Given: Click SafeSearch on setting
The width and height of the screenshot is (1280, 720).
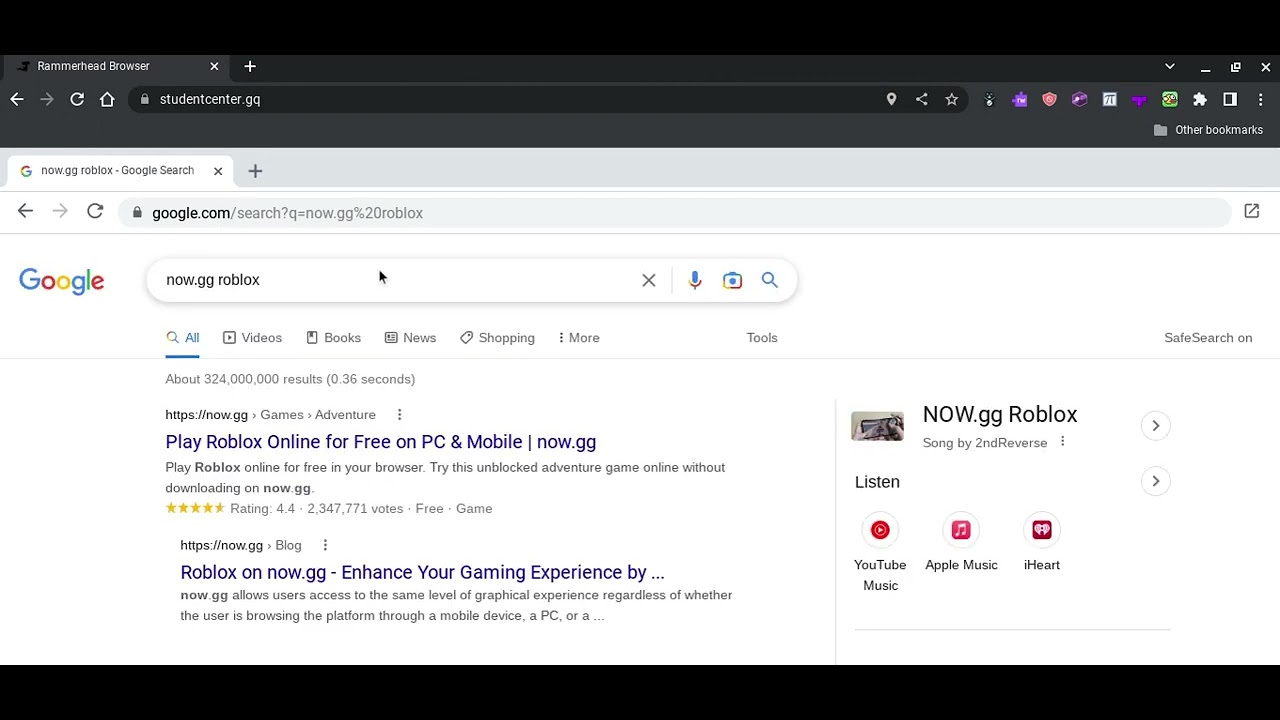Looking at the screenshot, I should pos(1208,338).
